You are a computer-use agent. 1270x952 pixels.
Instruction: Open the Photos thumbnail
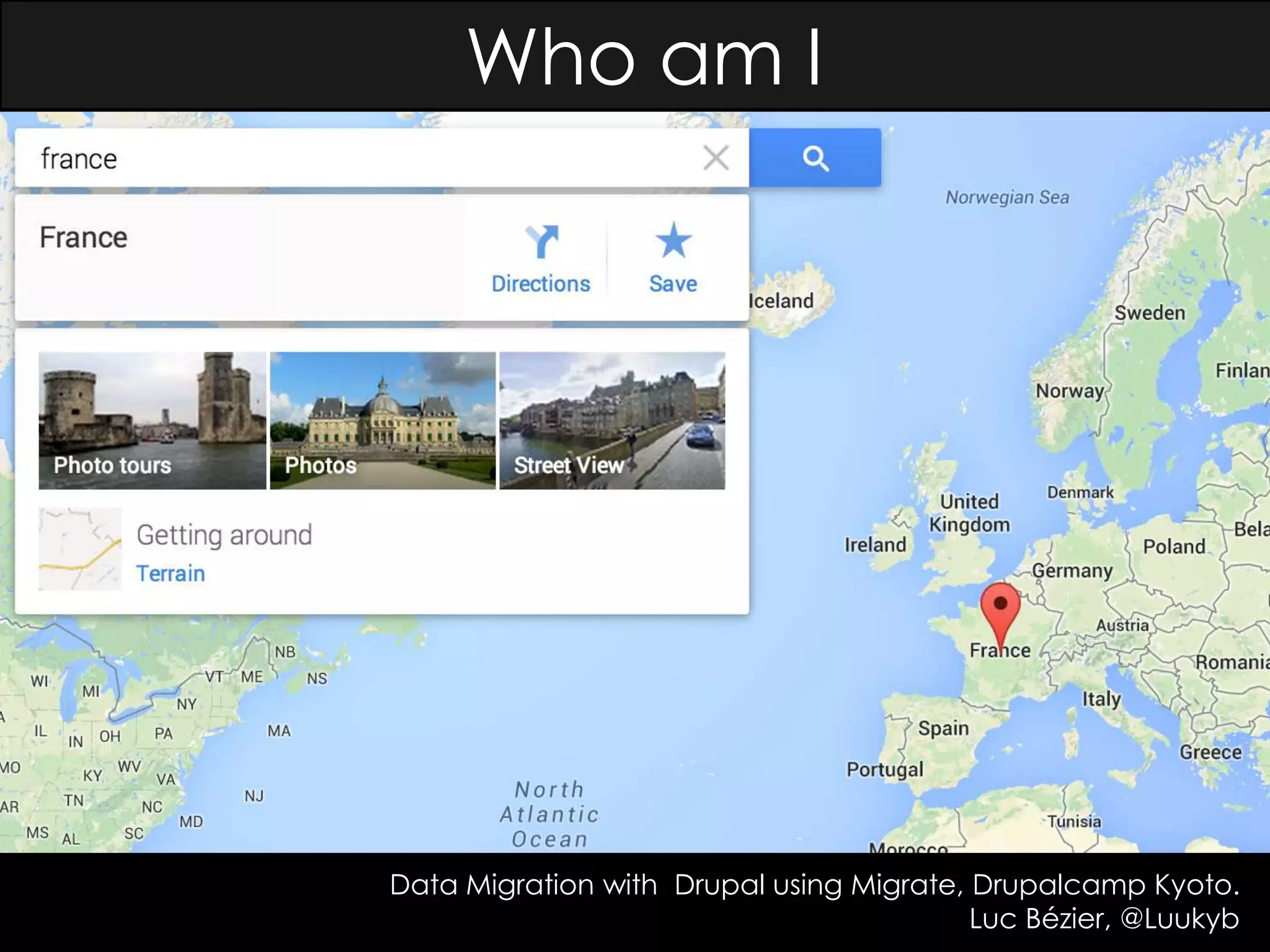383,421
